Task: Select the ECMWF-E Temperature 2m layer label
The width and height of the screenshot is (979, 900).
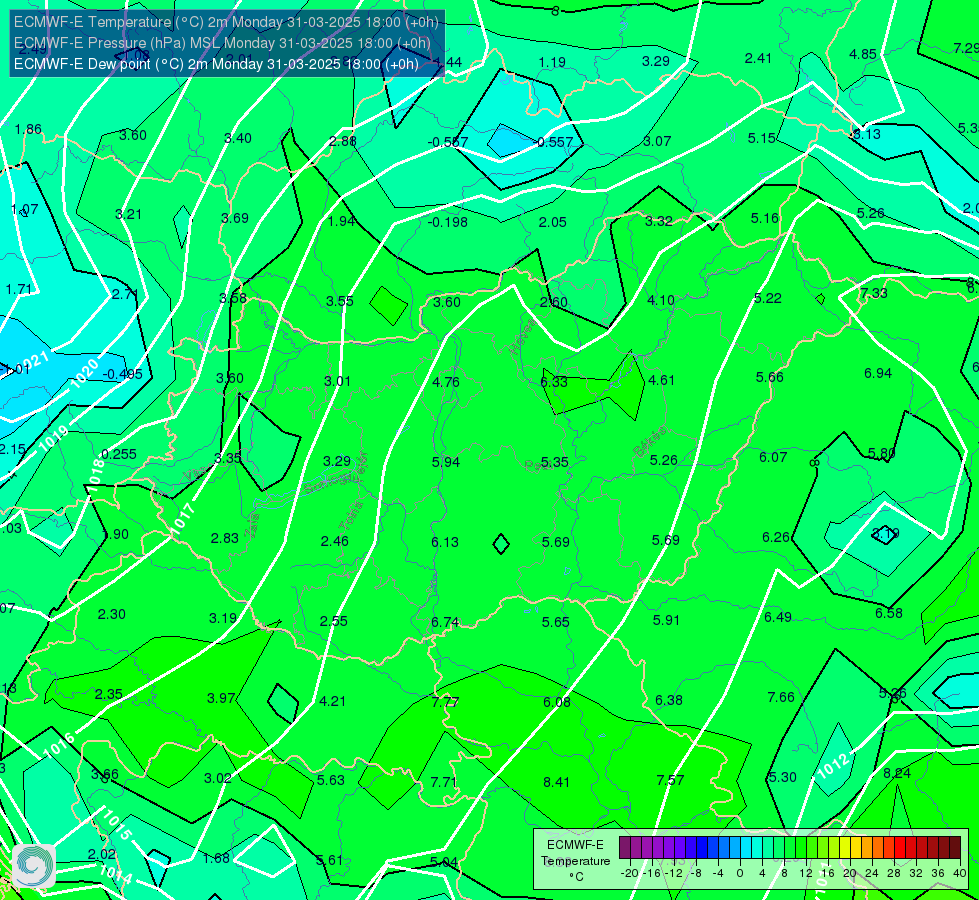Action: coord(226,22)
